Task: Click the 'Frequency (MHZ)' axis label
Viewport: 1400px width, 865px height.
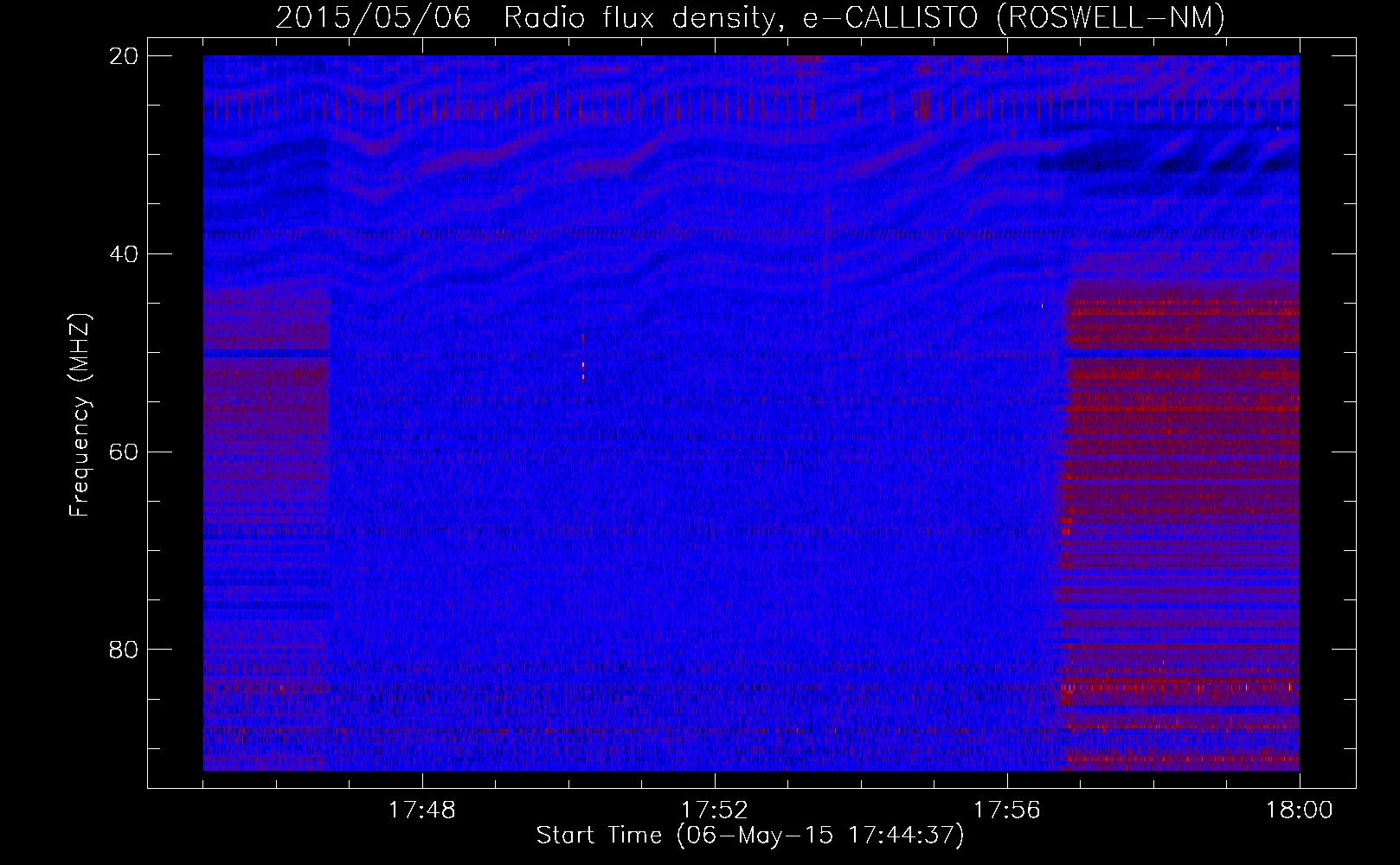Action: coord(80,415)
